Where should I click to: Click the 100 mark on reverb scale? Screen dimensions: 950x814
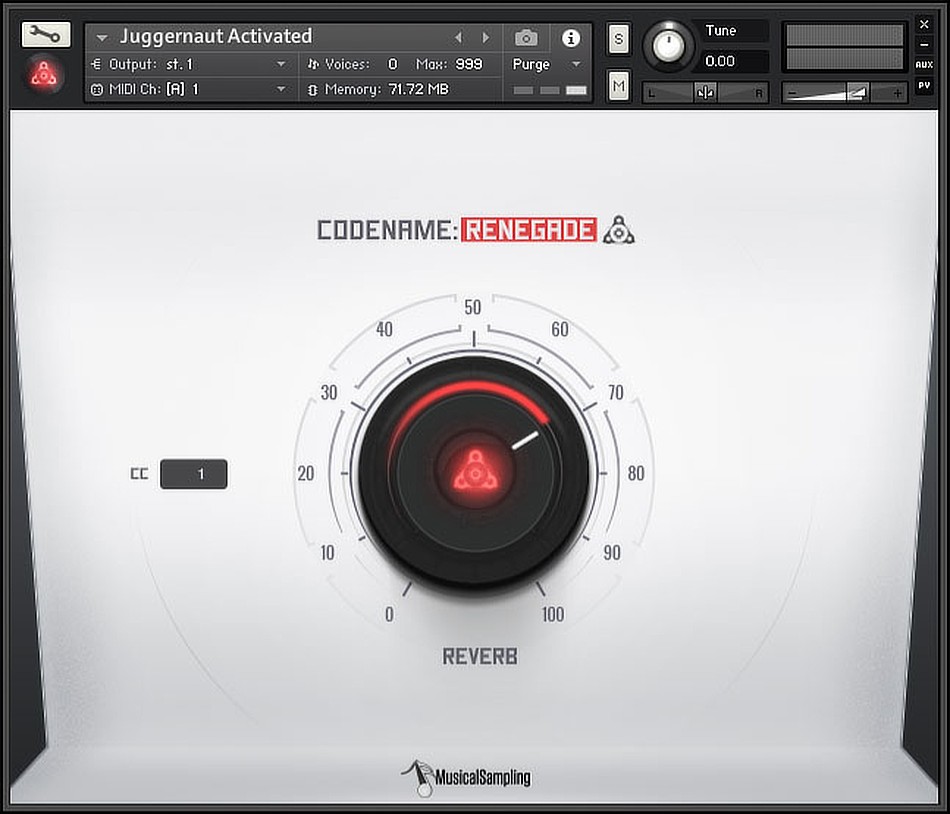pos(553,614)
